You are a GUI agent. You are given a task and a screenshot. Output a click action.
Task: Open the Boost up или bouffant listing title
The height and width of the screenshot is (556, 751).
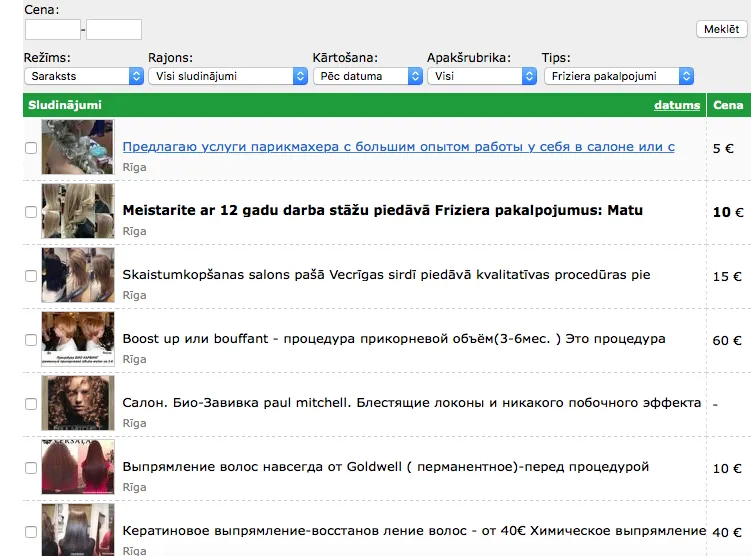click(394, 339)
